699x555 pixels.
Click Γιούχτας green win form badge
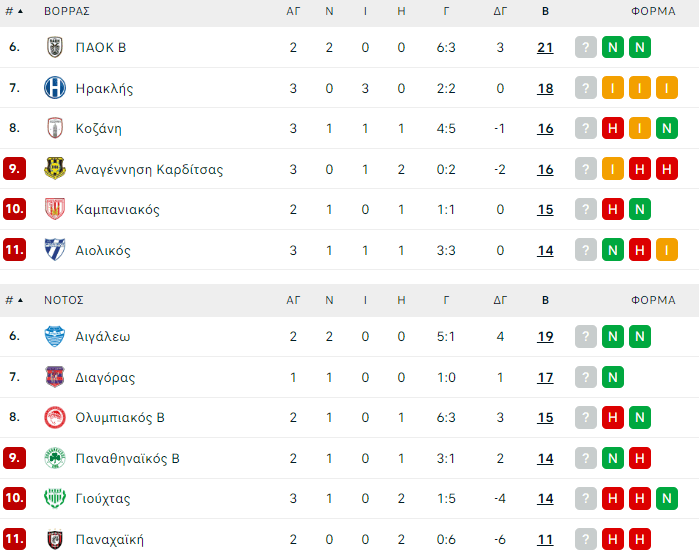pyautogui.click(x=667, y=498)
